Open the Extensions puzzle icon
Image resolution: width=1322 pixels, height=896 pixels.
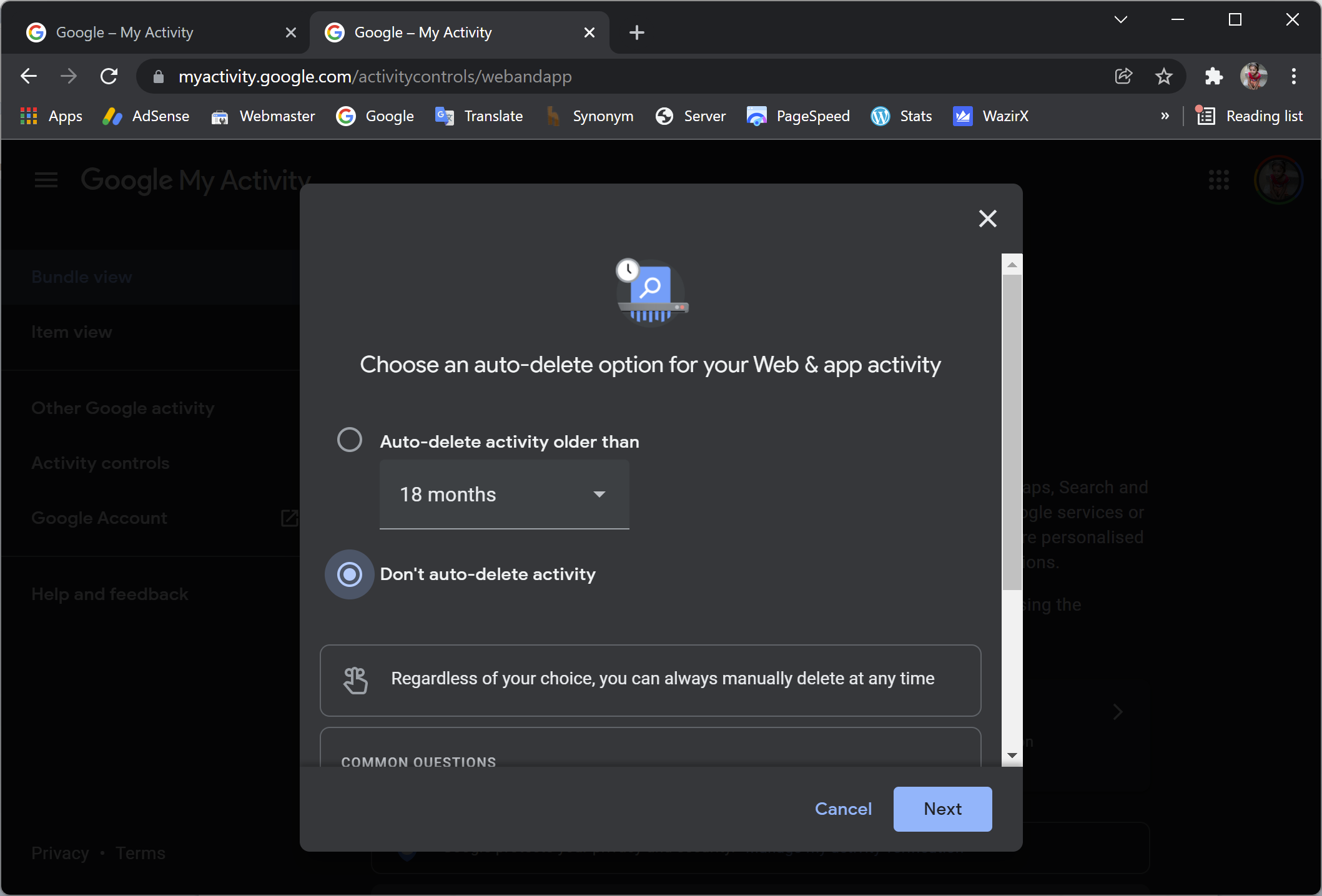tap(1213, 77)
